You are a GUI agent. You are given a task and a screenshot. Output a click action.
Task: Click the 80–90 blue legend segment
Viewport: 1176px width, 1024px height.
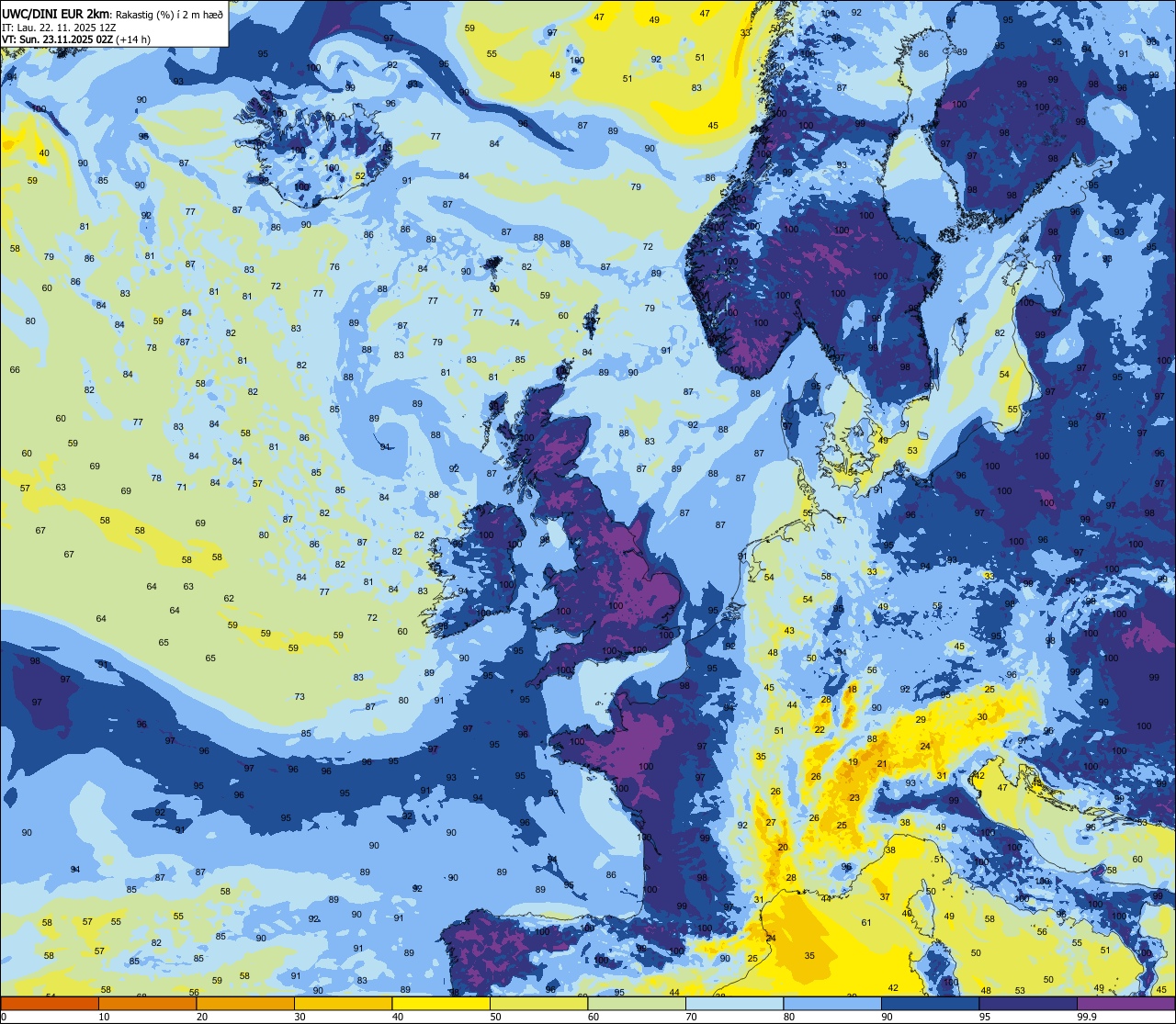[832, 1003]
